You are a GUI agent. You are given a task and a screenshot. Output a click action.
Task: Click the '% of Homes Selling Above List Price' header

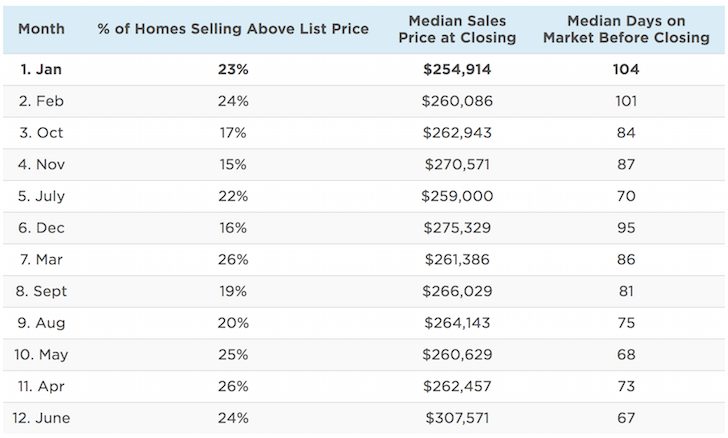point(234,29)
